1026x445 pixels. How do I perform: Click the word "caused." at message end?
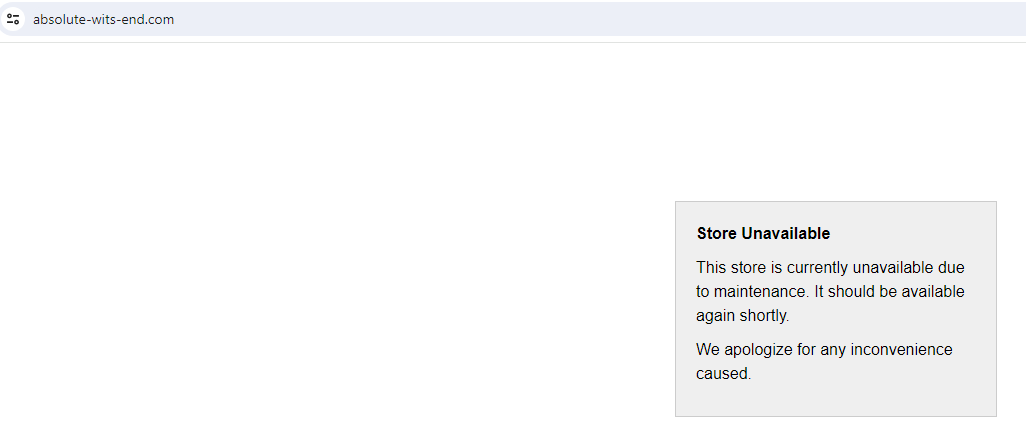pyautogui.click(x=724, y=374)
